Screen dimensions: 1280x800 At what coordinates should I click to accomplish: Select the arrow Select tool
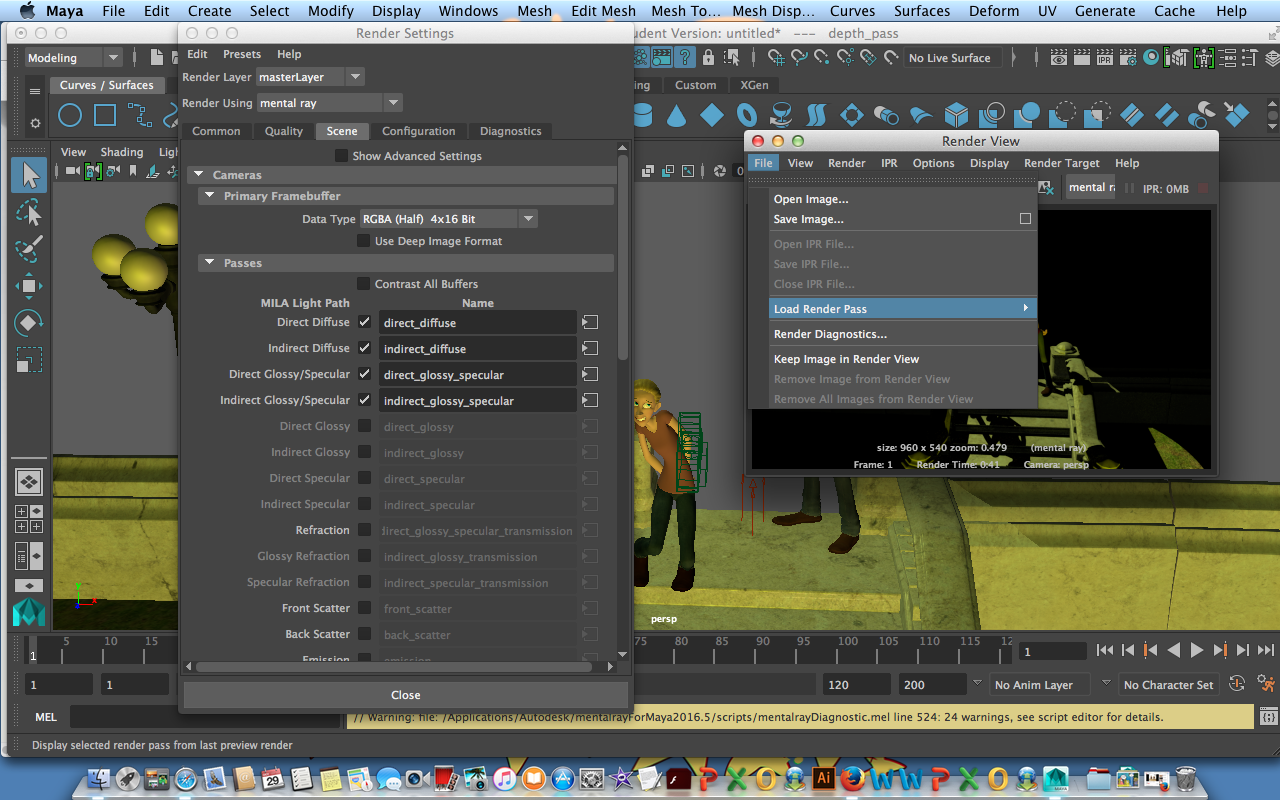point(29,176)
